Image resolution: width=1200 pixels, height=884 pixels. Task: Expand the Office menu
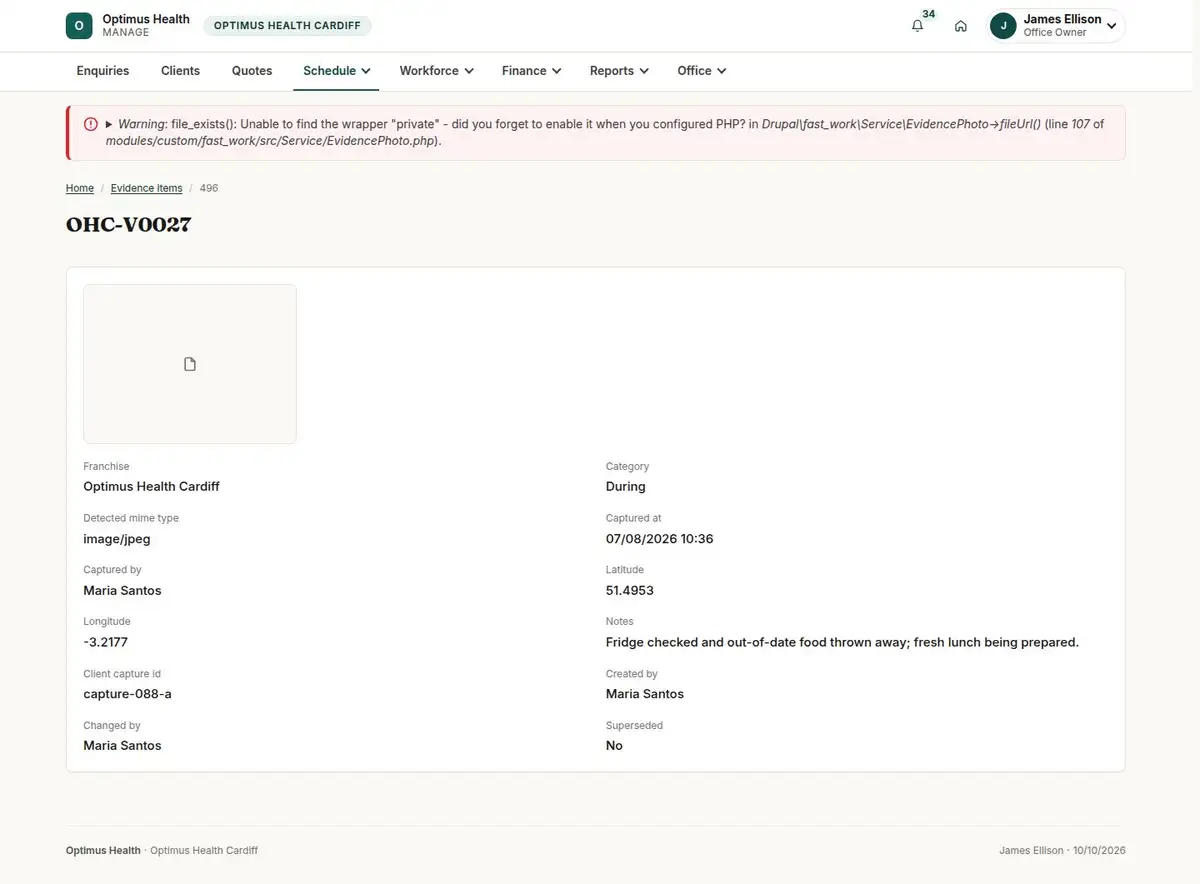point(701,71)
